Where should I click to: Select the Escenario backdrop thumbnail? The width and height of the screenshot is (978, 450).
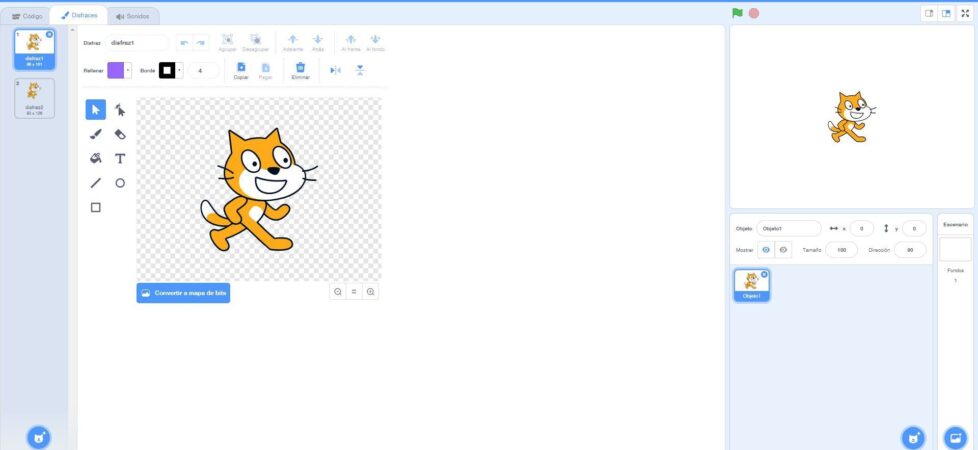(956, 249)
